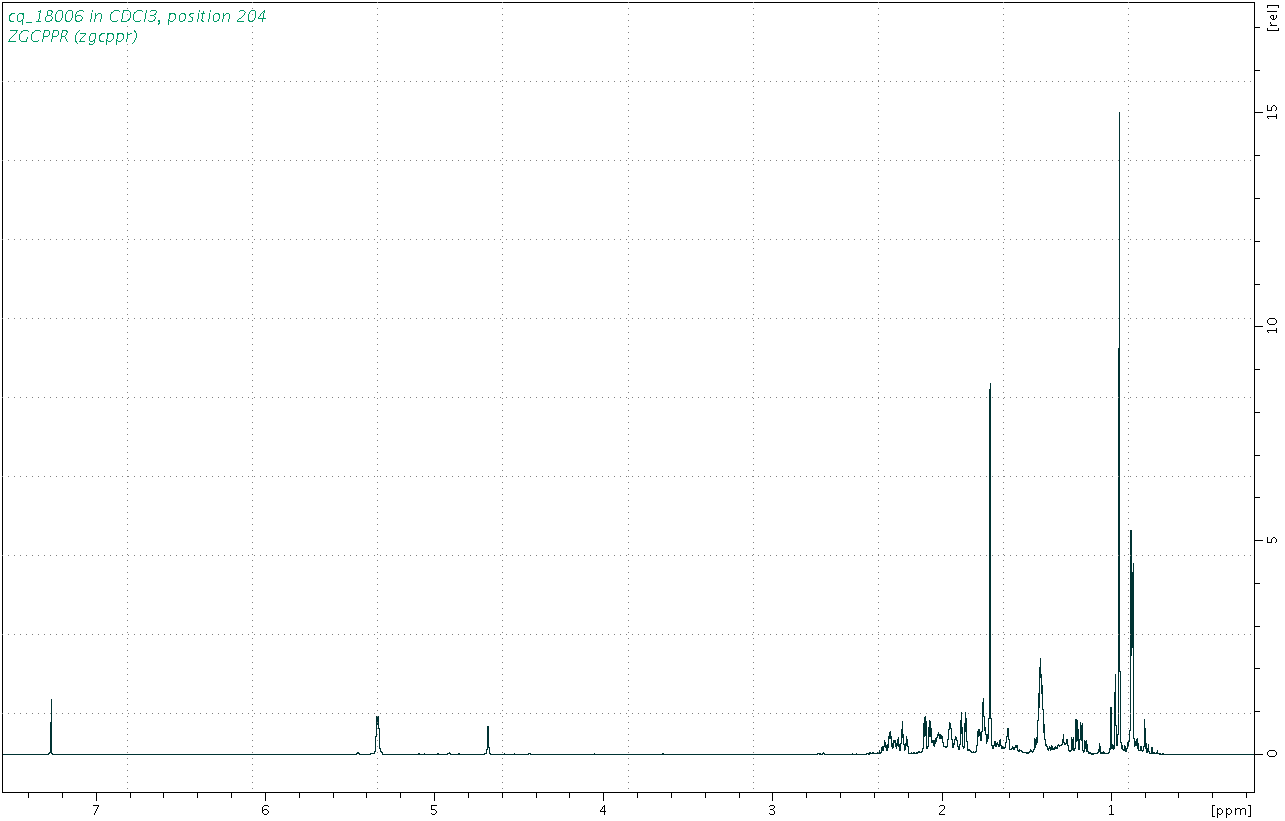
Task: Click the 0 intensity y-axis tick label
Action: pyautogui.click(x=1272, y=754)
